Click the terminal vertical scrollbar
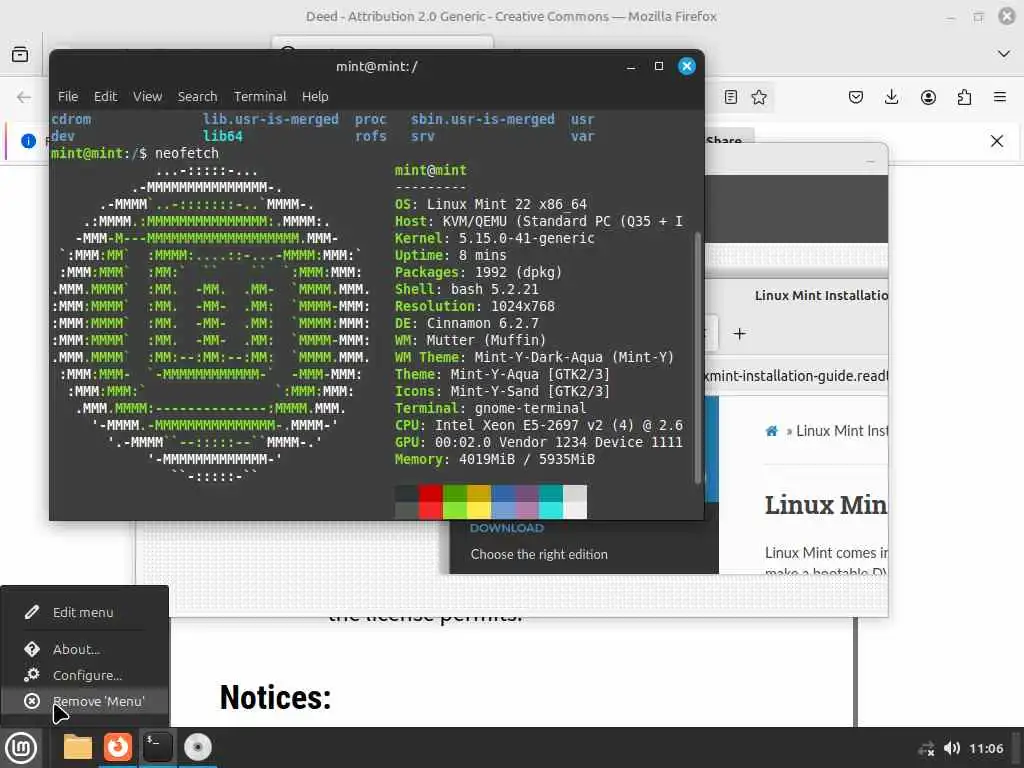The height and width of the screenshot is (768, 1024). coord(697,358)
